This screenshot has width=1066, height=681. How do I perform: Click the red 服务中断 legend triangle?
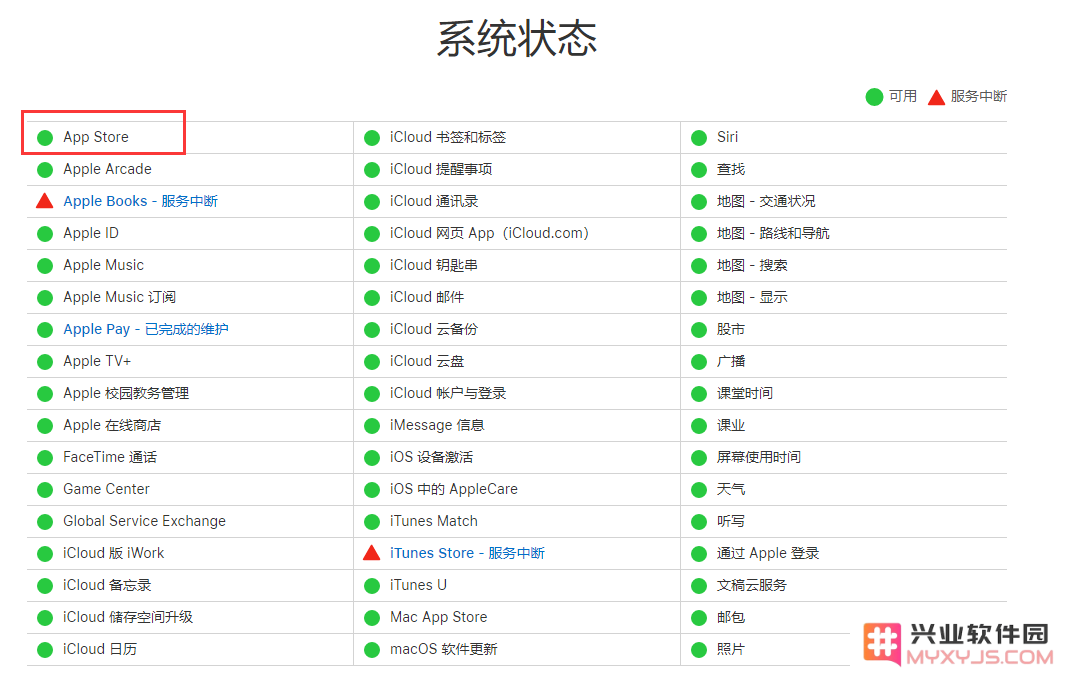tap(936, 97)
